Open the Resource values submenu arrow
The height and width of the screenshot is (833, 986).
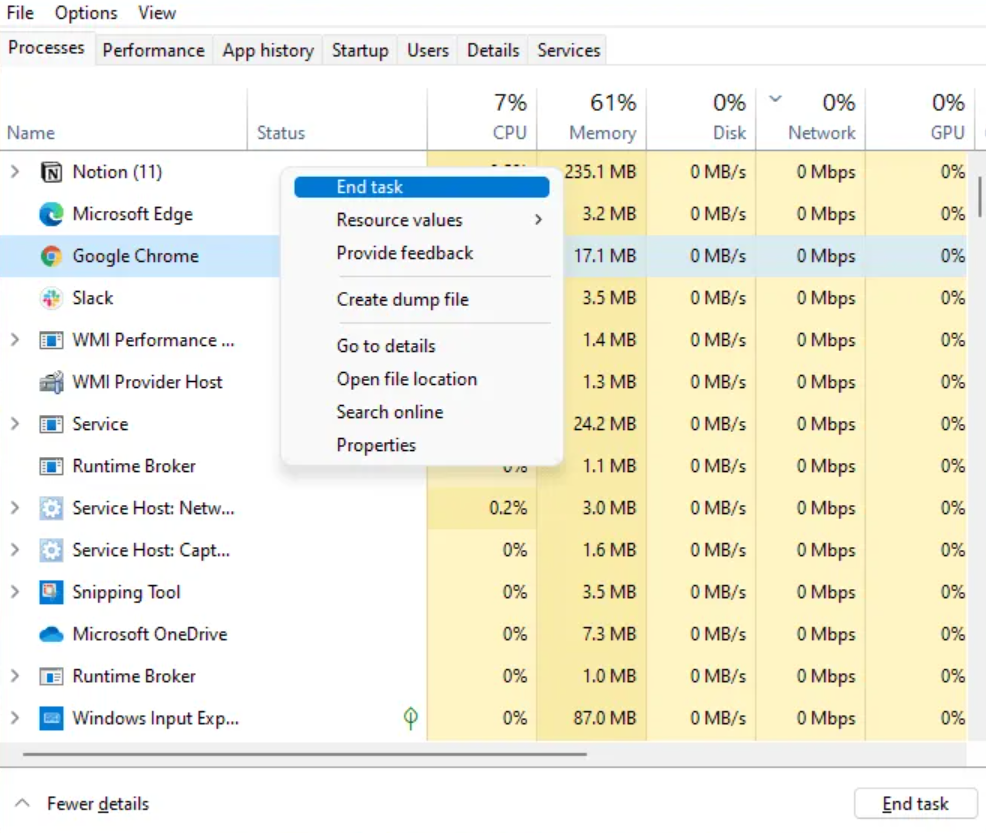[538, 219]
